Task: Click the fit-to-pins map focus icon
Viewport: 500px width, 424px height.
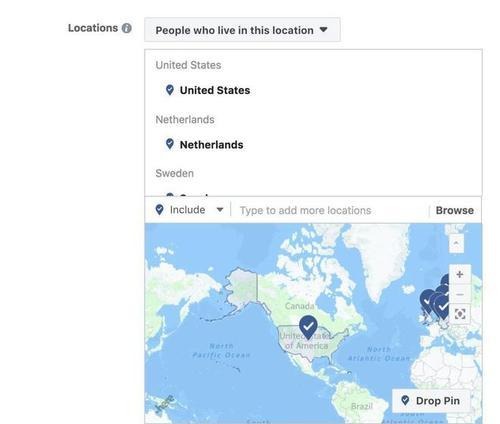Action: click(460, 314)
